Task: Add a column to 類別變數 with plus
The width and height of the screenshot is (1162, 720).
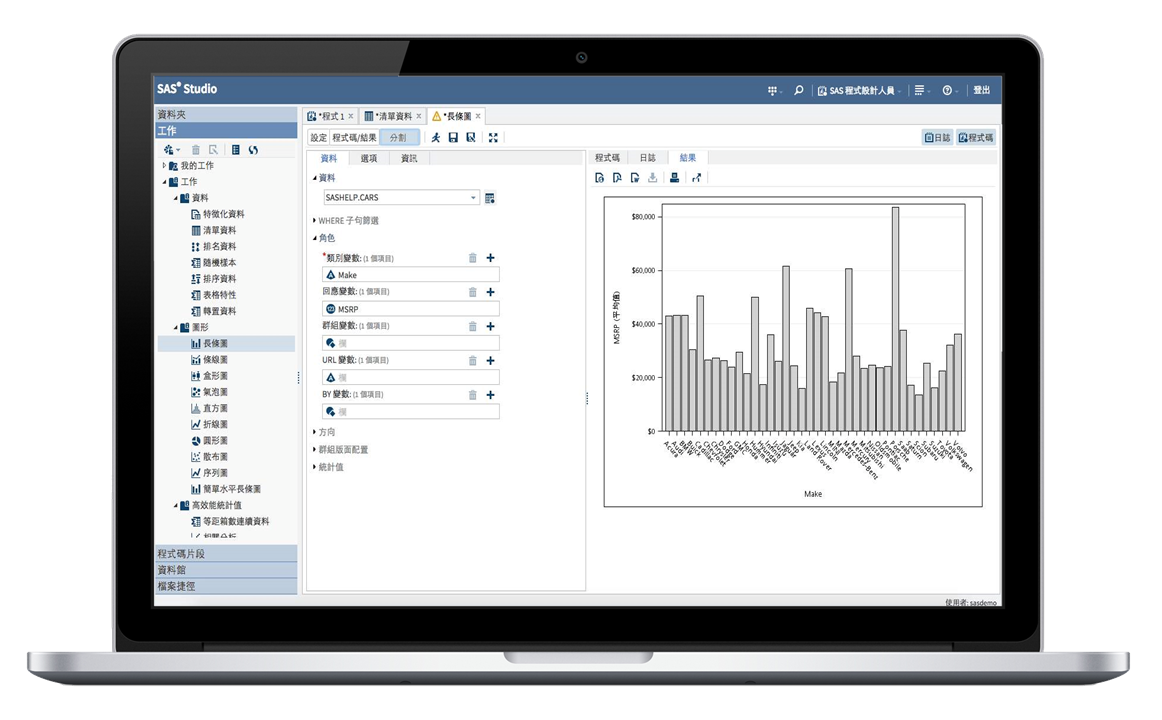Action: 491,258
